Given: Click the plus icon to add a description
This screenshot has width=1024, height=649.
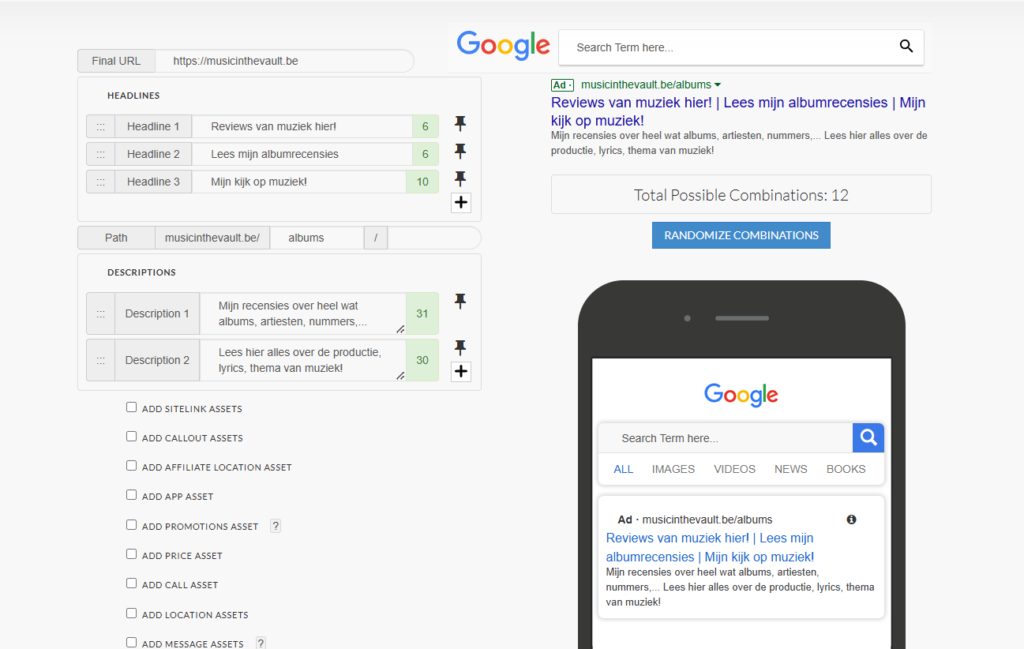Looking at the screenshot, I should (461, 372).
